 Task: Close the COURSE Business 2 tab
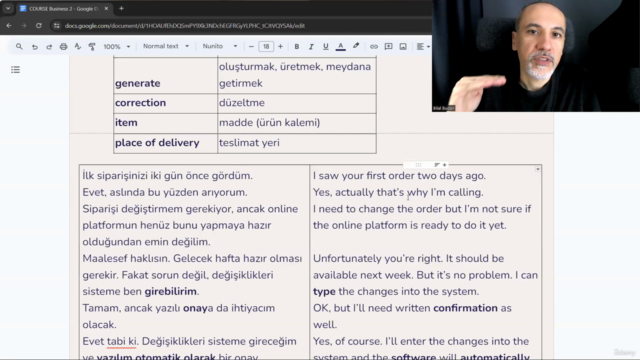pos(107,9)
